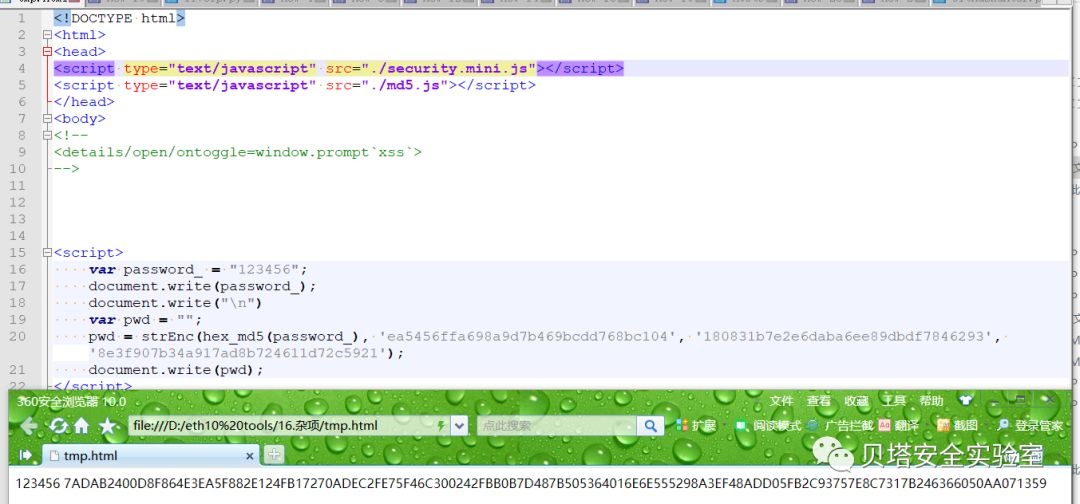Click the shirt skin icon
Image resolution: width=1080 pixels, height=504 pixels.
tap(966, 400)
